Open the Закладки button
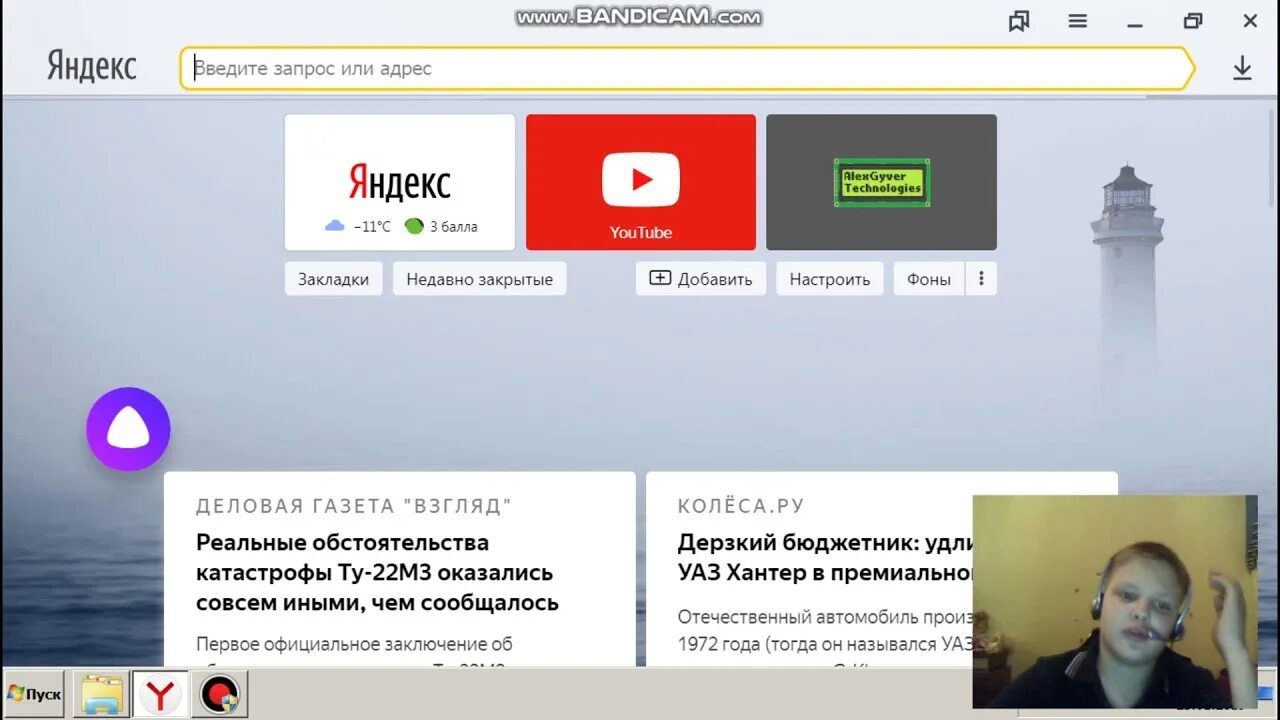 [333, 279]
